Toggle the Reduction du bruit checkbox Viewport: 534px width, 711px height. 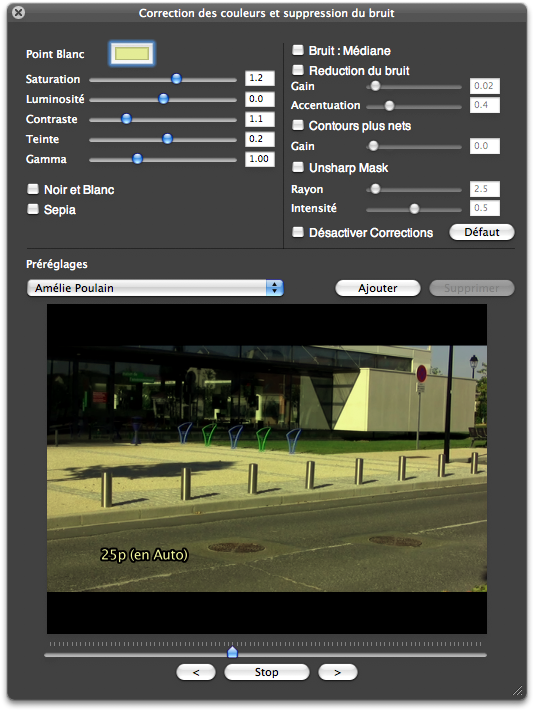pyautogui.click(x=298, y=70)
